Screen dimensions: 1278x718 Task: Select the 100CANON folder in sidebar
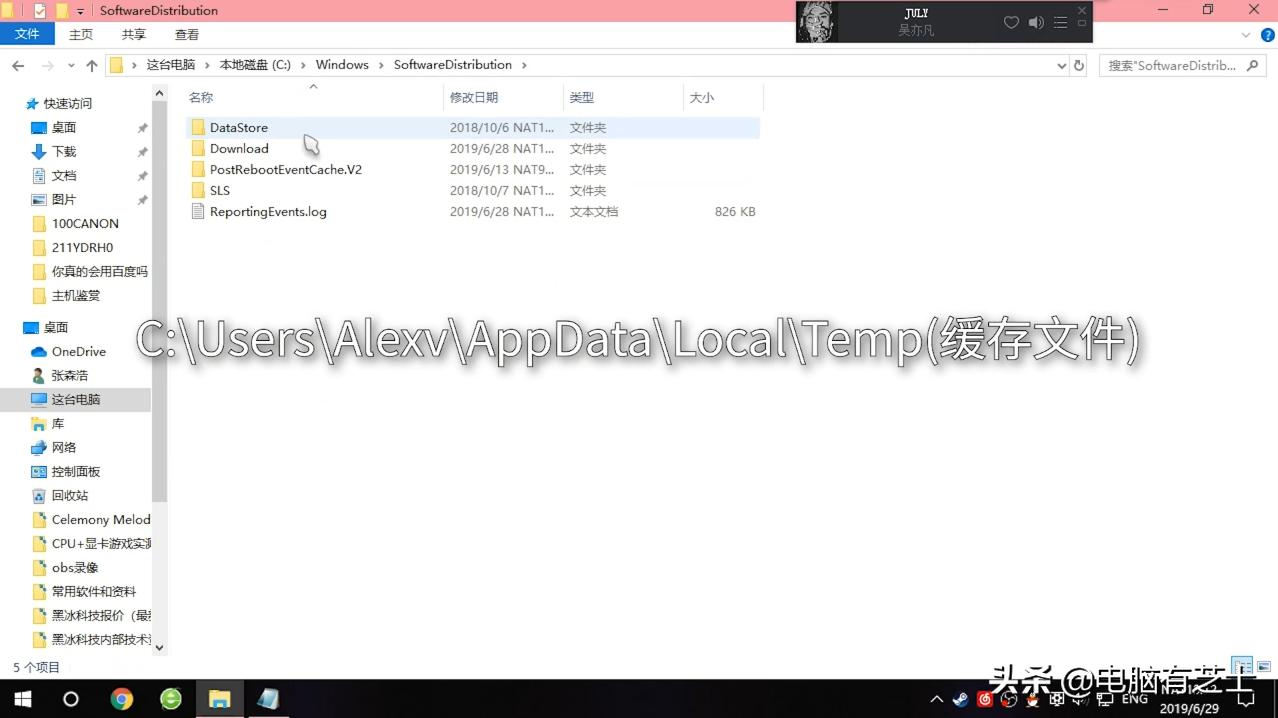[85, 224]
